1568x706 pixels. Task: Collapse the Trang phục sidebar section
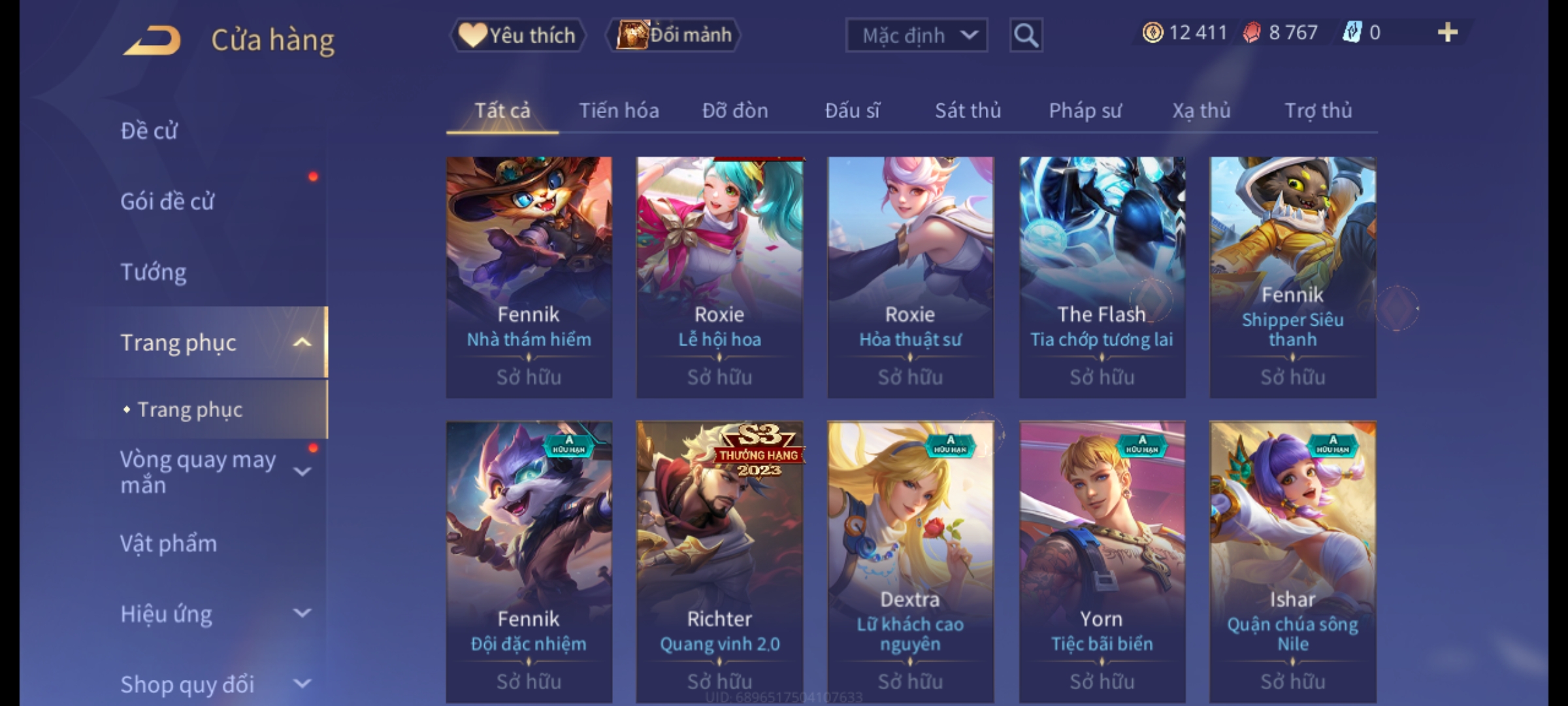coord(302,343)
